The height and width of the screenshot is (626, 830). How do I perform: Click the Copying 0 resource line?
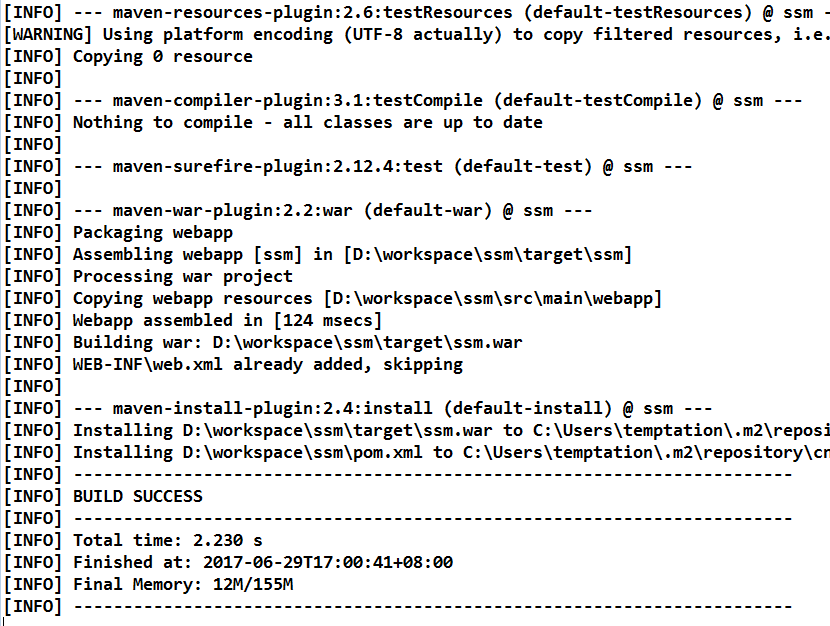162,56
